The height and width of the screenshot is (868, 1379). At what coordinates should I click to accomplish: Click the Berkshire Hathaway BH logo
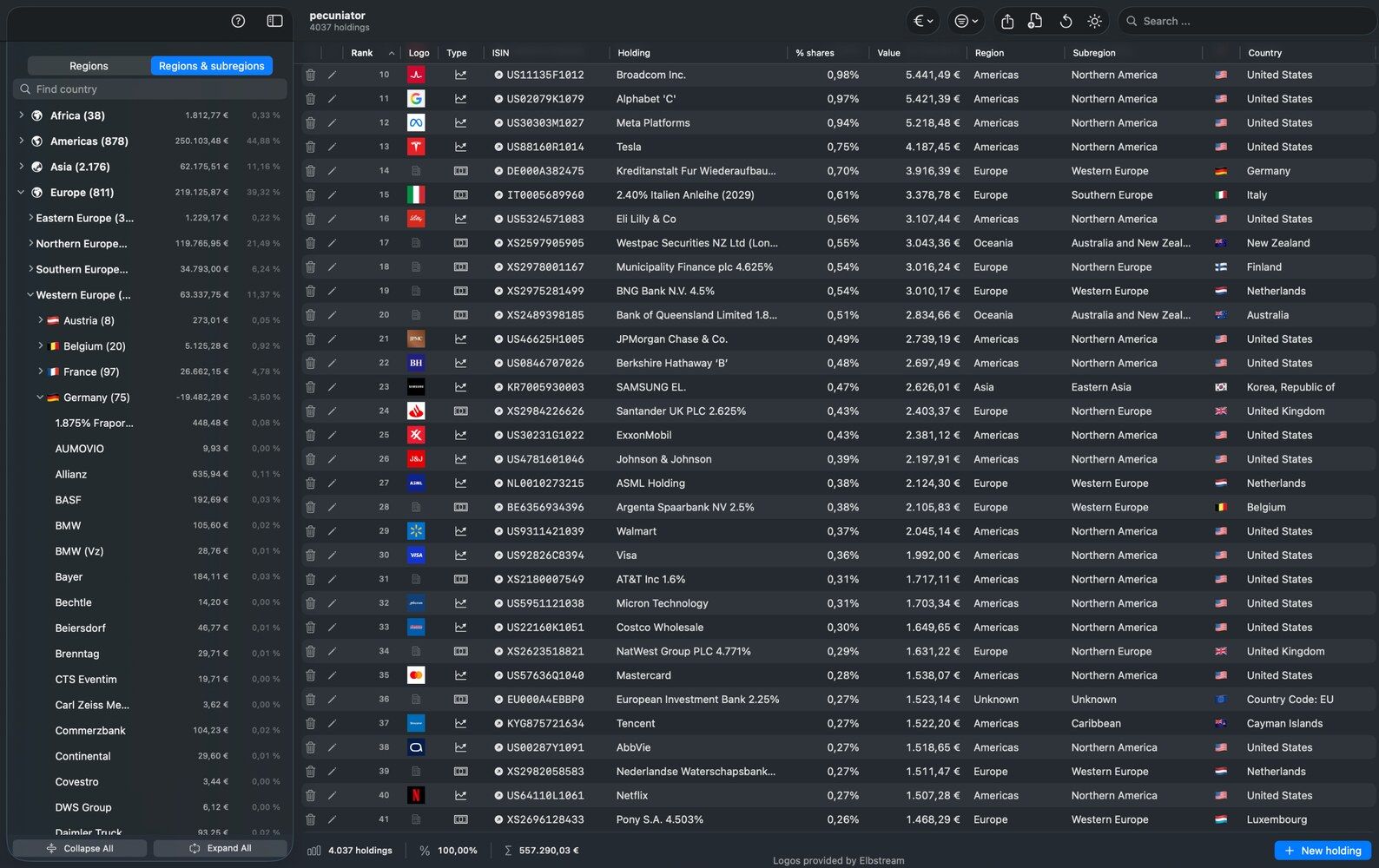click(416, 363)
